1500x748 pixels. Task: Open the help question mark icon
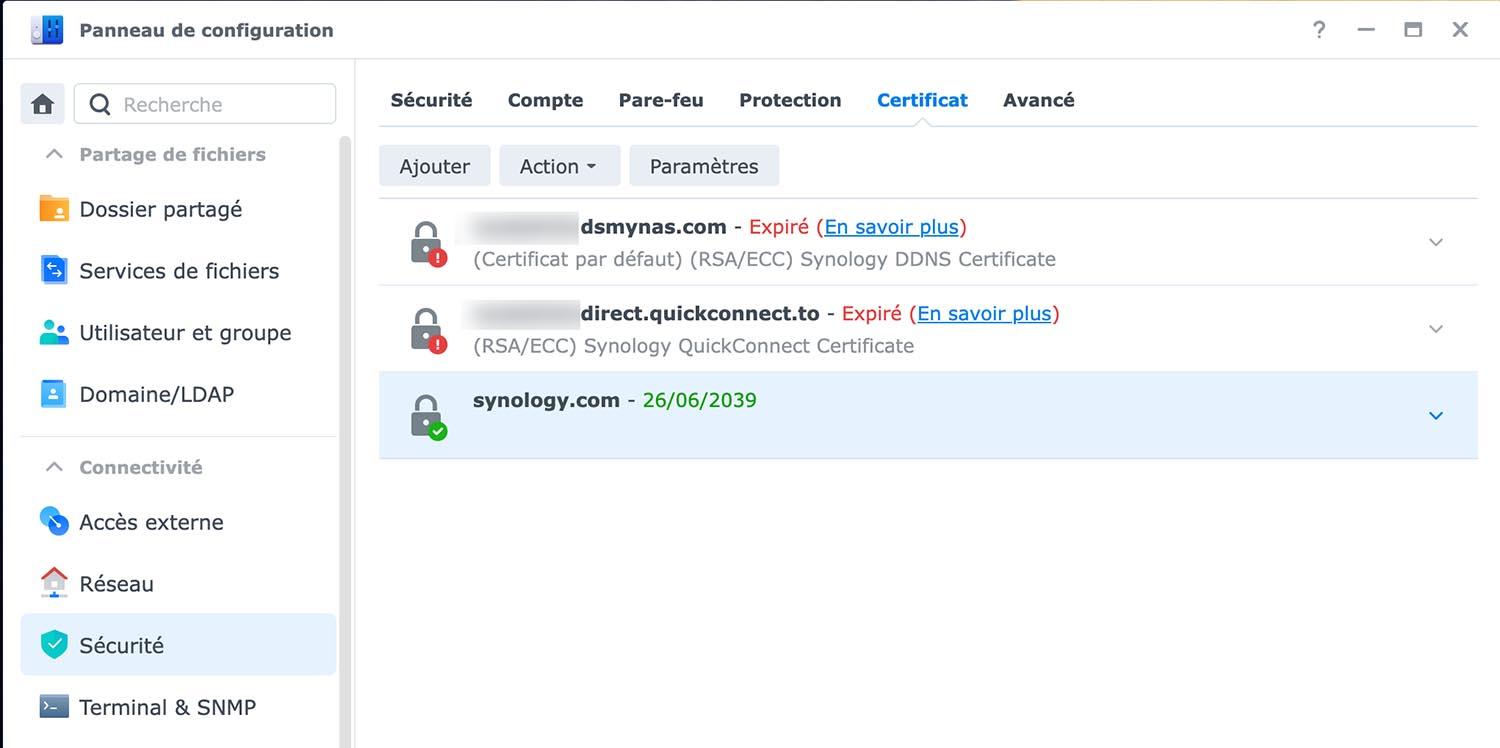[1319, 30]
